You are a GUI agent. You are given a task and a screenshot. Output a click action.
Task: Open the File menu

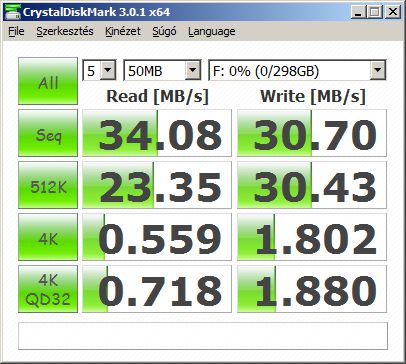[16, 31]
